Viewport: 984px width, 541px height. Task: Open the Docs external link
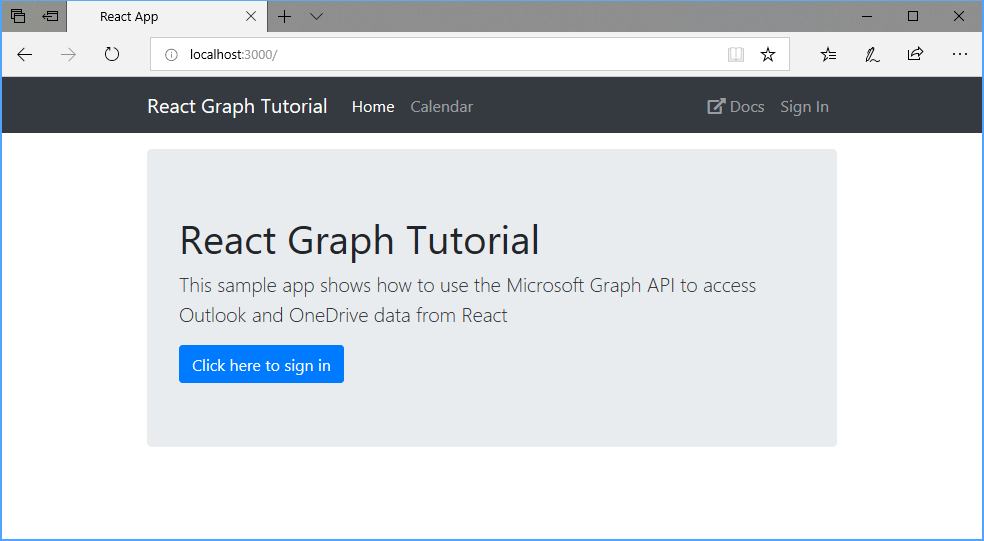tap(735, 107)
